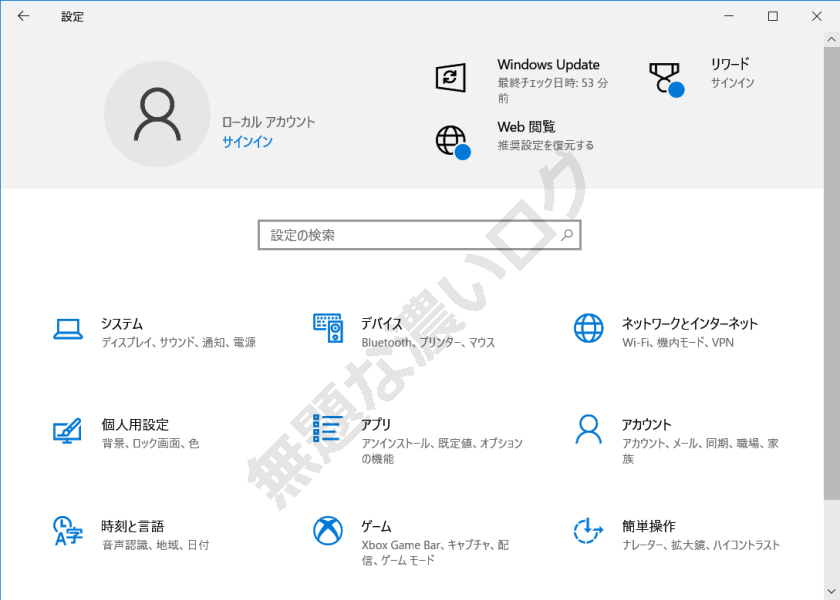Click ナレーター、拡大鏡、ハイコントラスト description

tap(701, 545)
